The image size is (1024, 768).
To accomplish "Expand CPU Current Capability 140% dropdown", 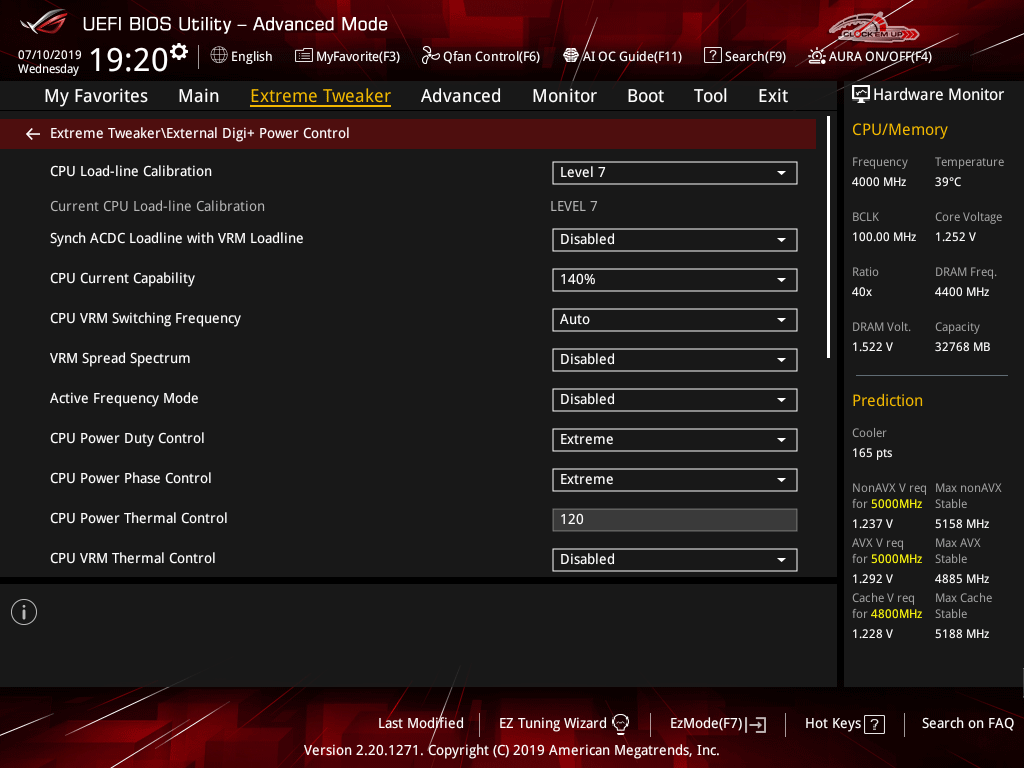I will point(674,280).
